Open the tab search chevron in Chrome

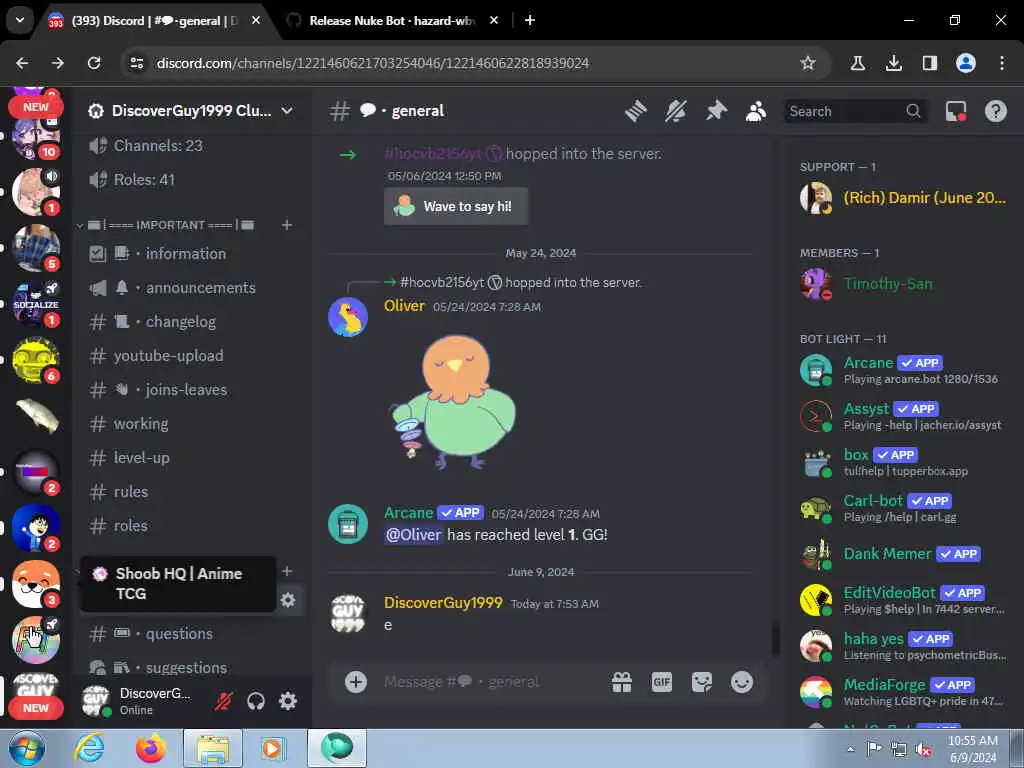click(20, 20)
